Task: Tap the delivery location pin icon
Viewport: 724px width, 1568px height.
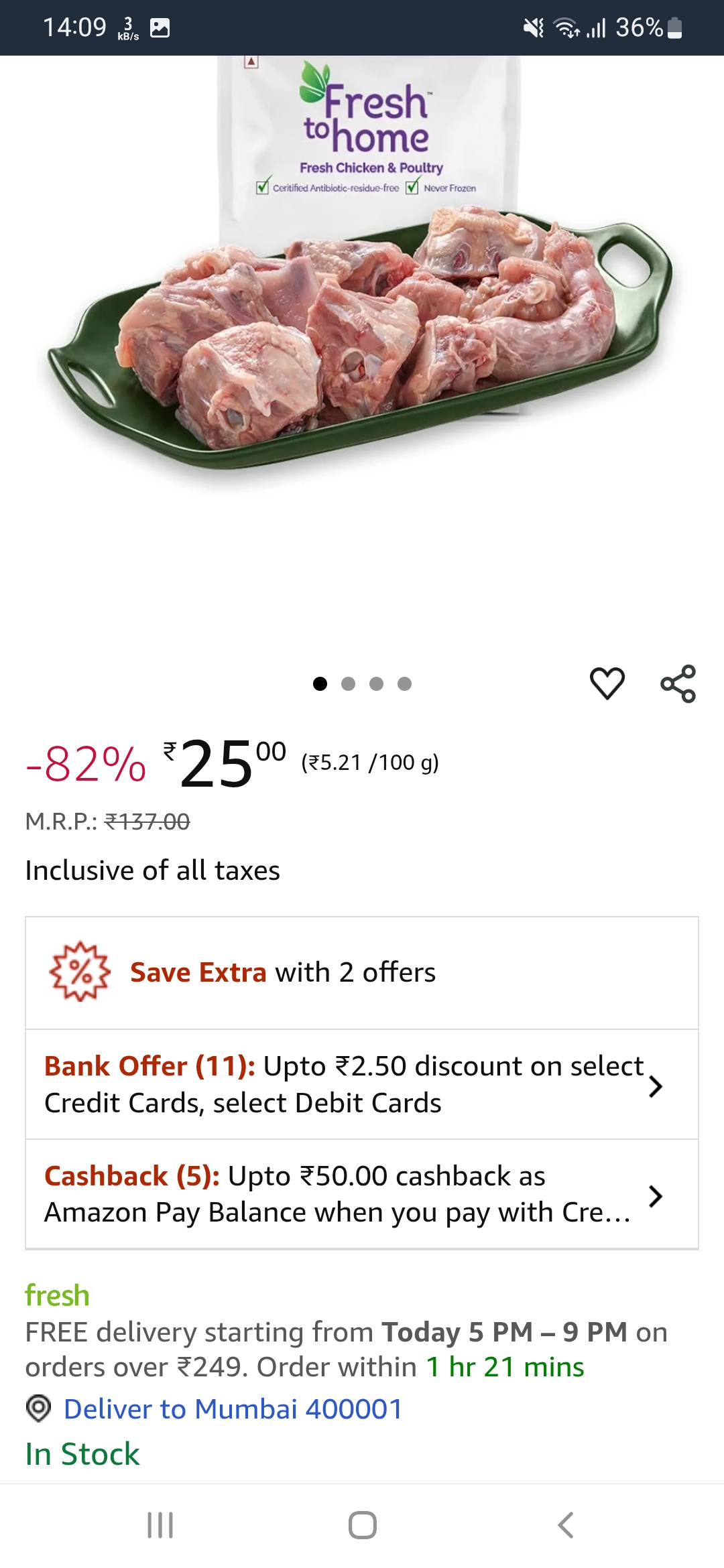Action: pyautogui.click(x=38, y=1409)
